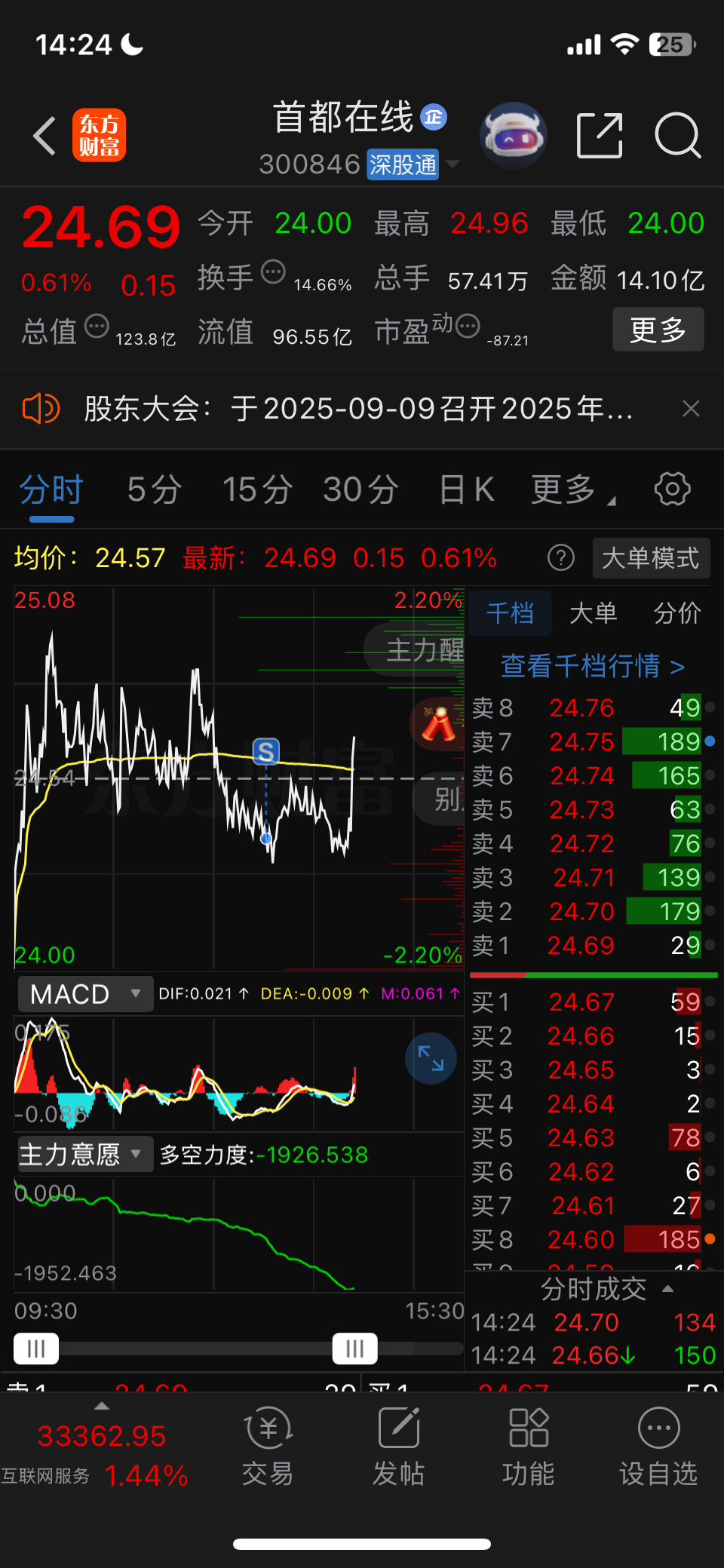Tap the 功能 grid icon
724x1568 pixels.
click(x=529, y=1427)
